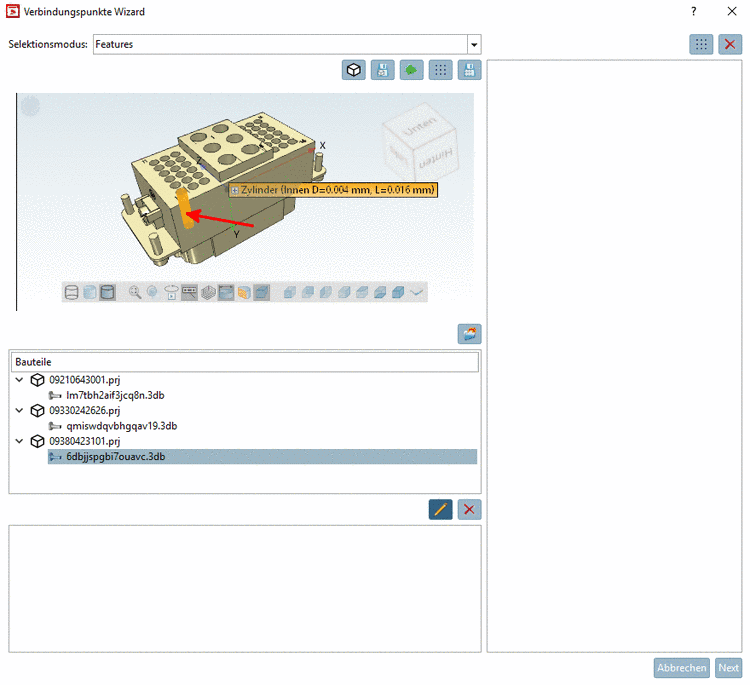This screenshot has height=685, width=750.
Task: Select lm7tbh2aif3jcq8n.3db file entry
Action: (115, 395)
